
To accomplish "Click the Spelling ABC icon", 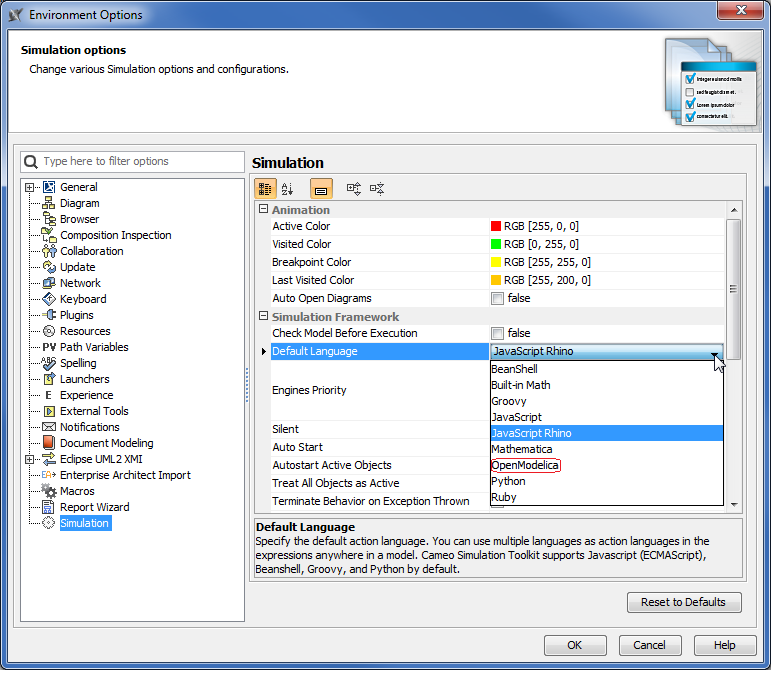I will [x=49, y=364].
